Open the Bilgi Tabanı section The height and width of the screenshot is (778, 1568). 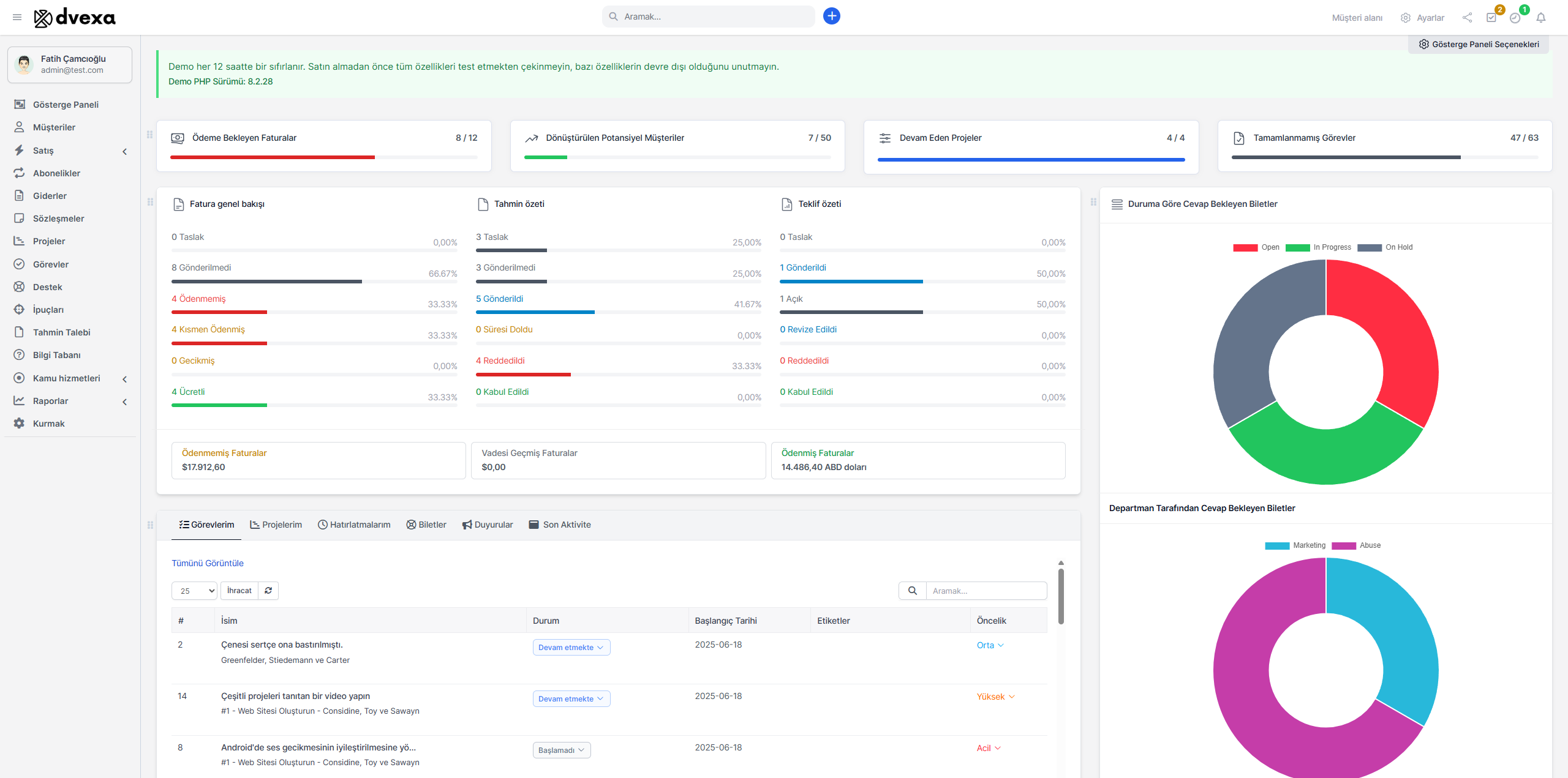coord(57,354)
